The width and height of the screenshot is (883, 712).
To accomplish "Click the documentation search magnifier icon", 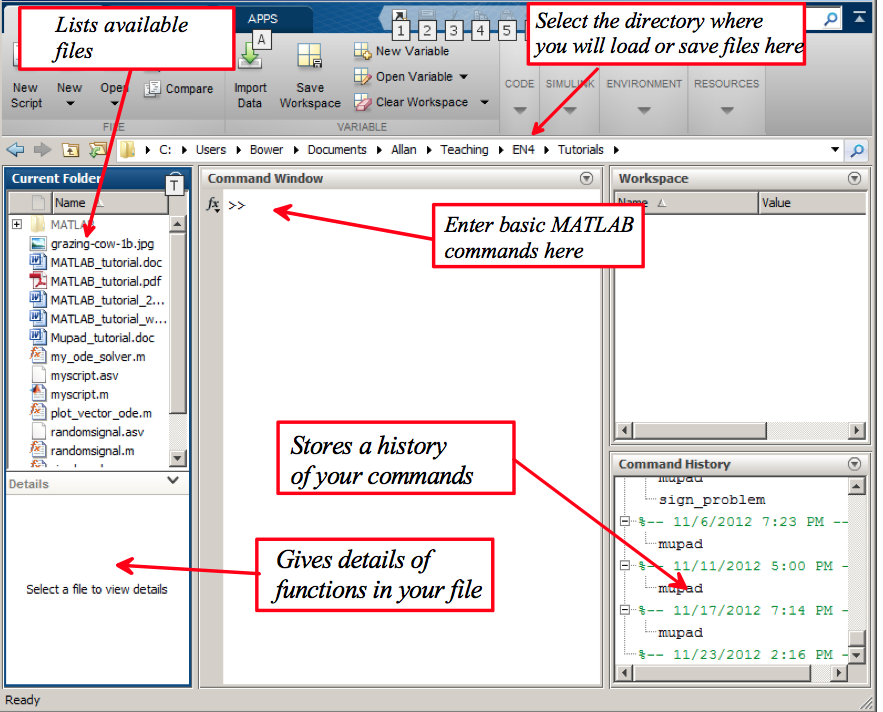I will pos(830,19).
